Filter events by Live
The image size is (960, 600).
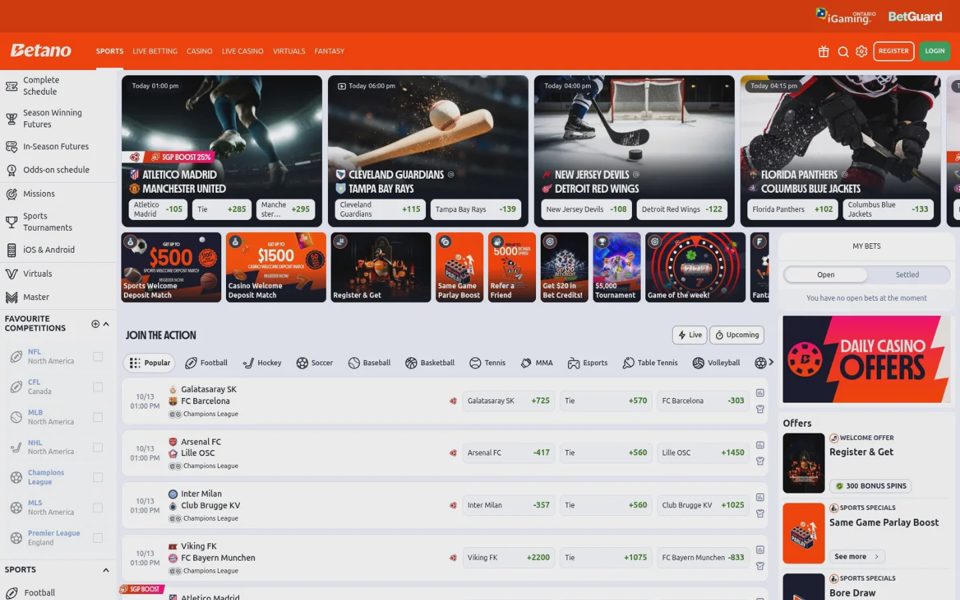(x=689, y=335)
